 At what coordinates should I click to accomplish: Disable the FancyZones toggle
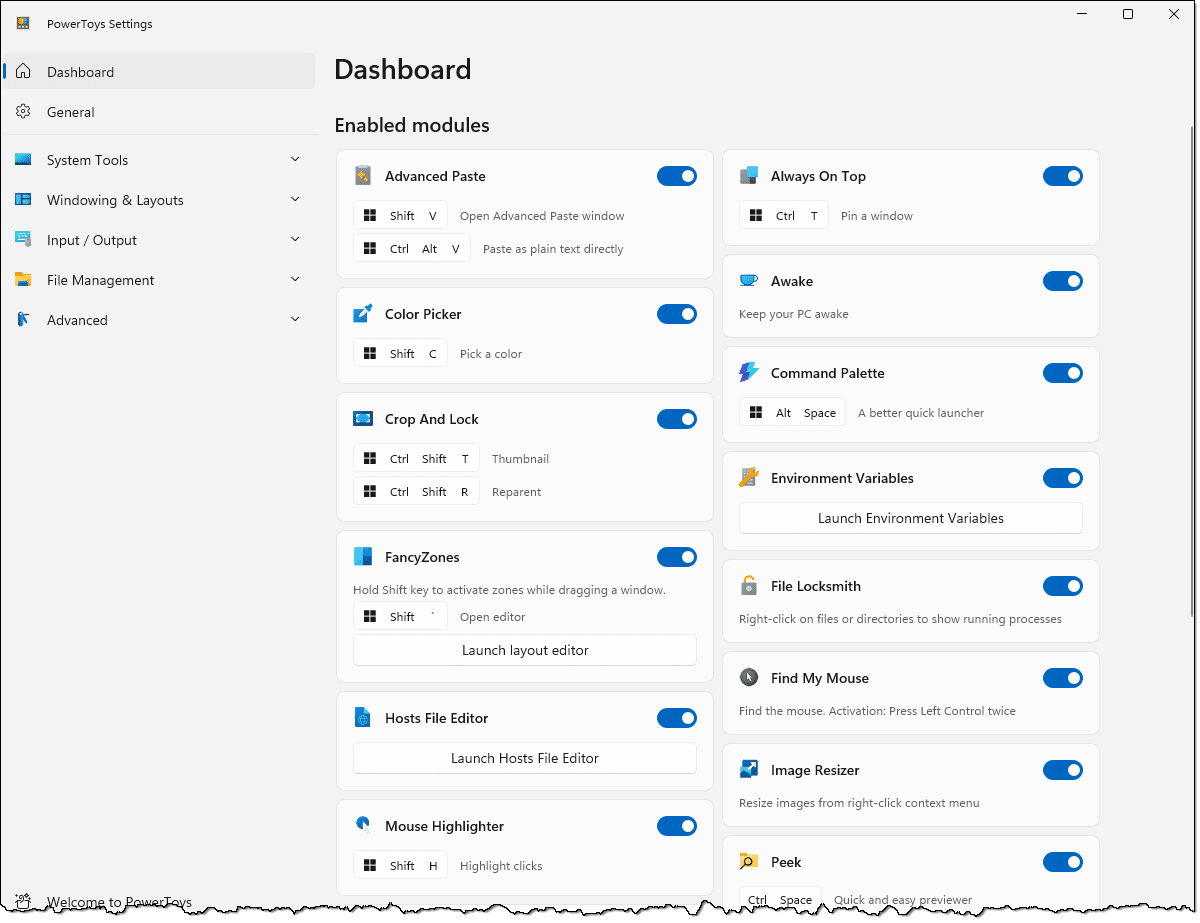(x=677, y=557)
